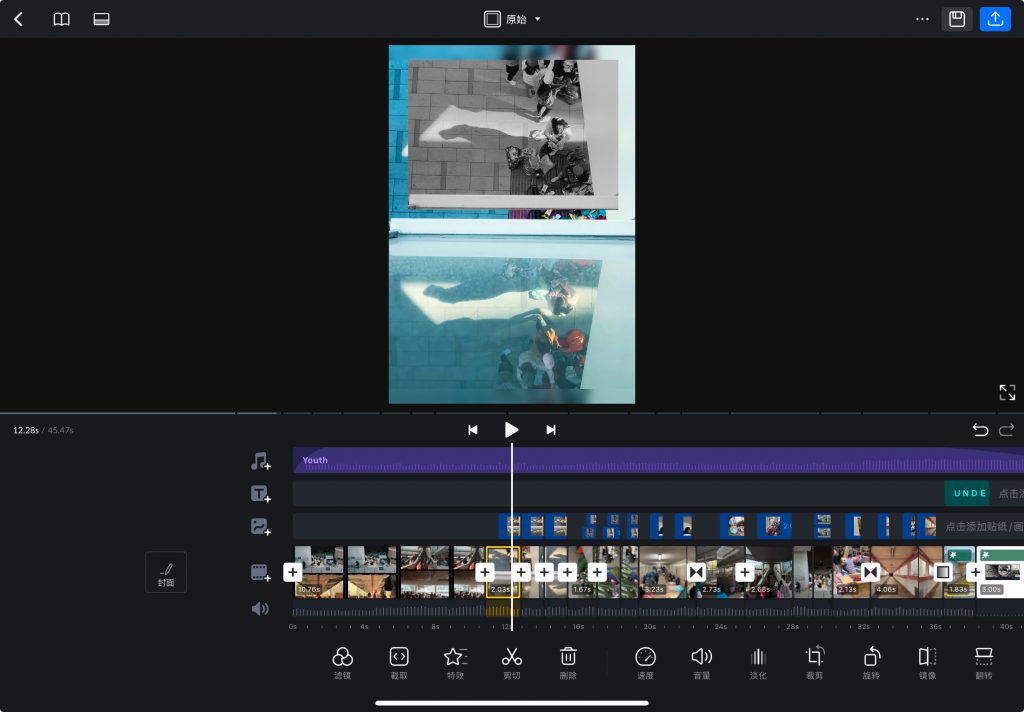Viewport: 1024px width, 712px height.
Task: Seek on the progress bar below preview
Action: point(512,413)
